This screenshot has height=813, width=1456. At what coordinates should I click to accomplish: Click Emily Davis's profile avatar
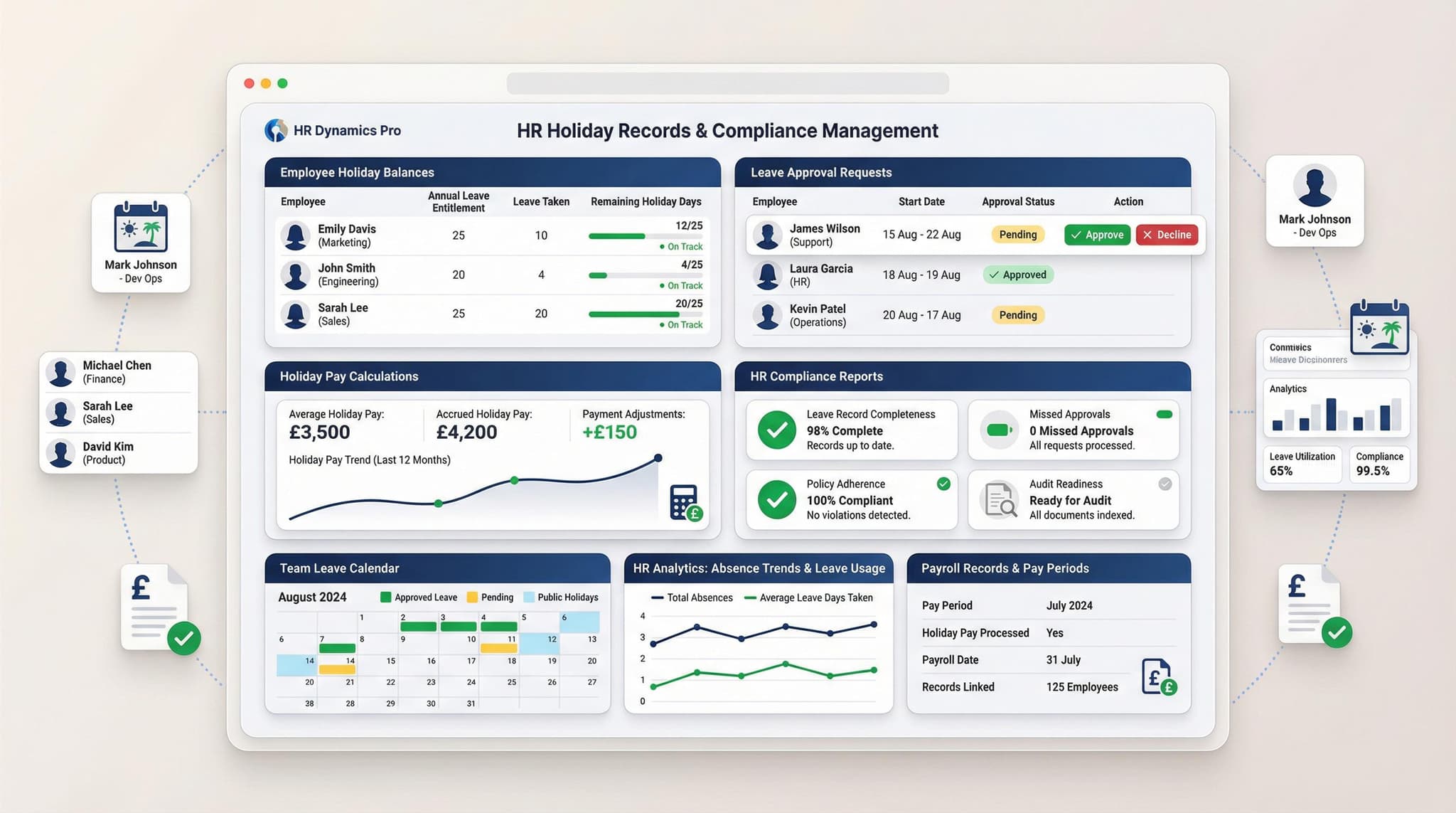pyautogui.click(x=295, y=235)
